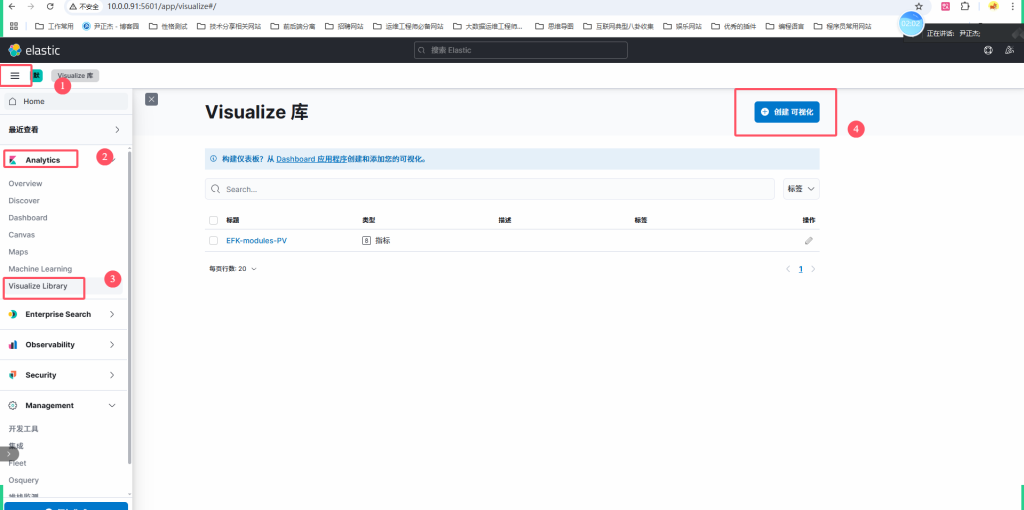Open the help icon in top header
The width and height of the screenshot is (1024, 510).
click(x=988, y=50)
